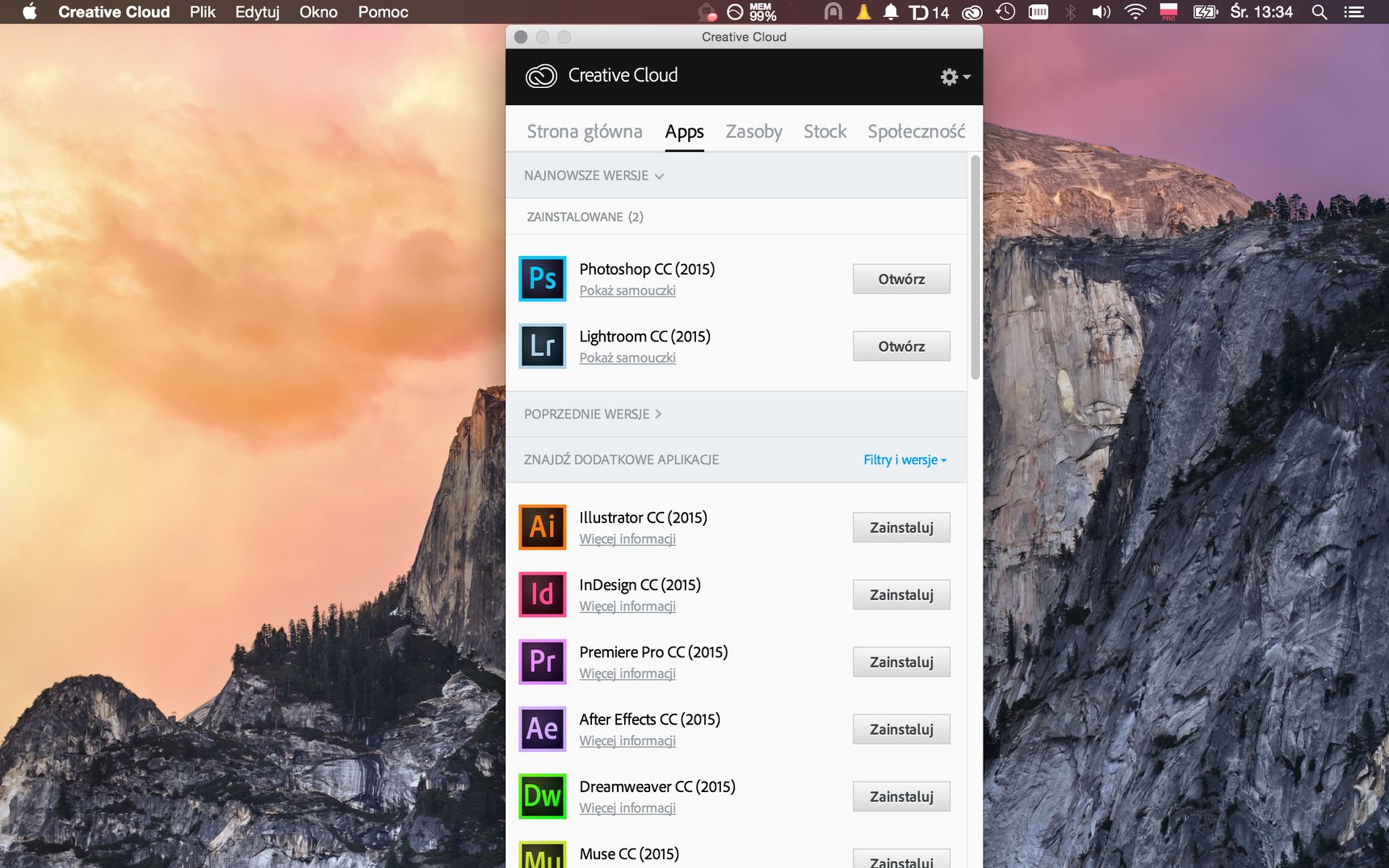Screen dimensions: 1389x868
Task: Open Więcej informacji for Illustrator
Action: 627,539
